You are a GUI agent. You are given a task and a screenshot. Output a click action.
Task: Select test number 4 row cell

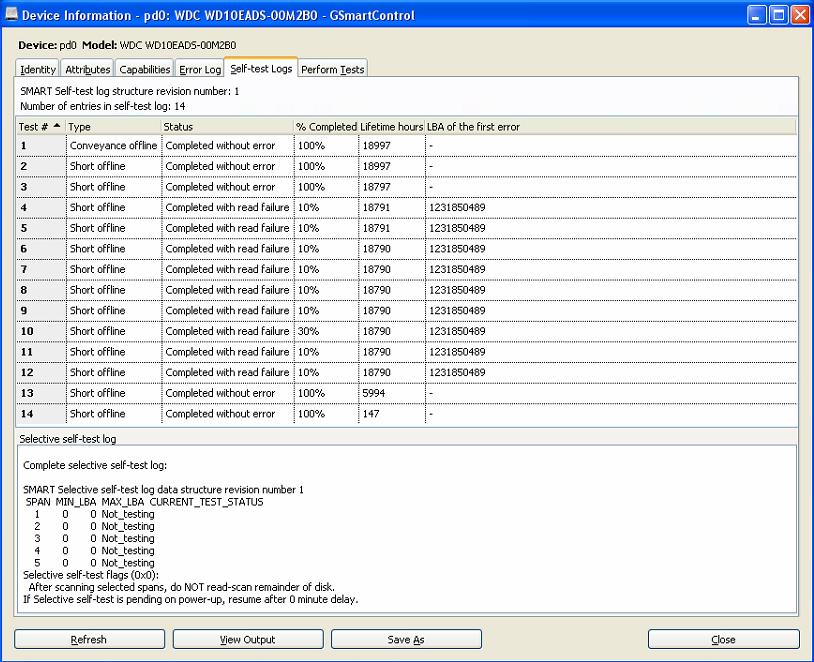[x=41, y=207]
